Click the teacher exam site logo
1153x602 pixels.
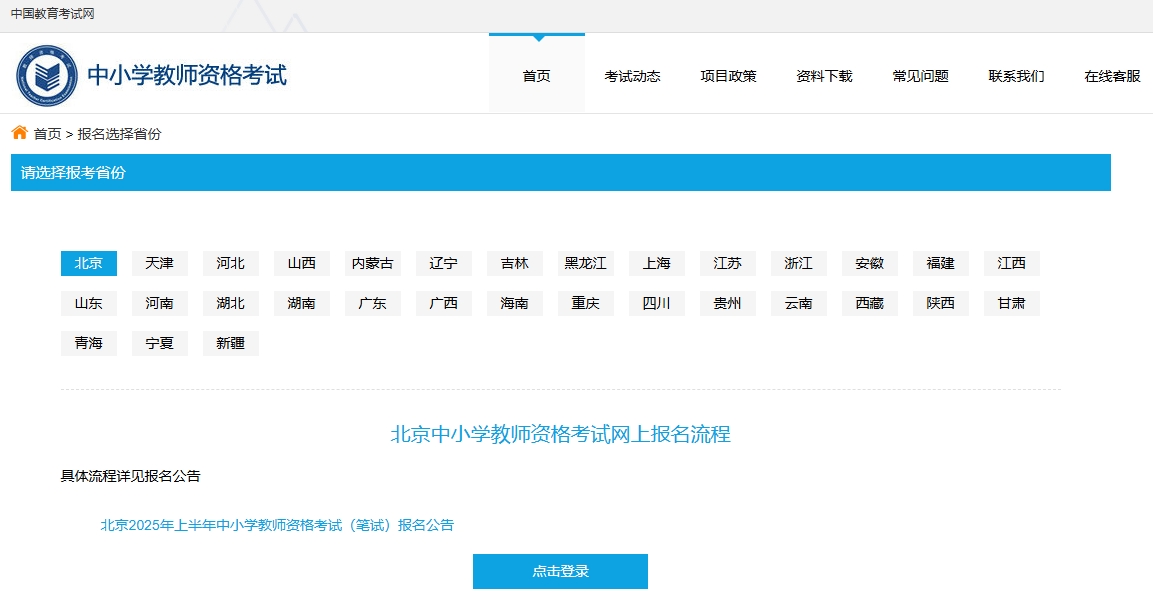[x=47, y=76]
